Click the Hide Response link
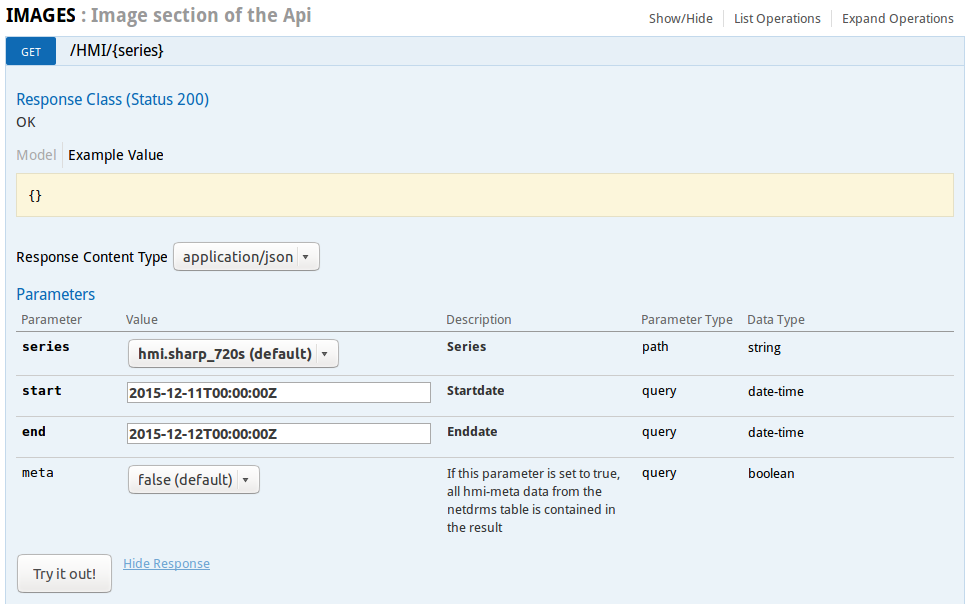The height and width of the screenshot is (604, 975). coord(166,563)
